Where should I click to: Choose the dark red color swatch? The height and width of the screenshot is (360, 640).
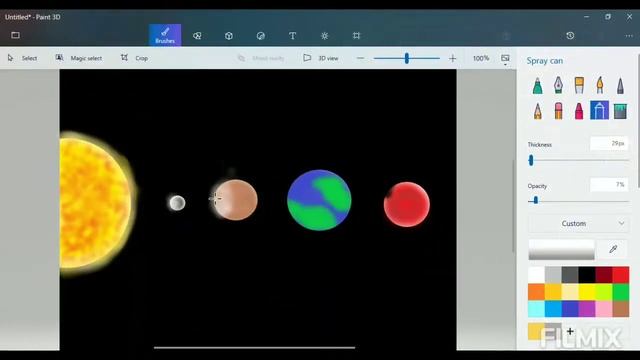pos(604,275)
